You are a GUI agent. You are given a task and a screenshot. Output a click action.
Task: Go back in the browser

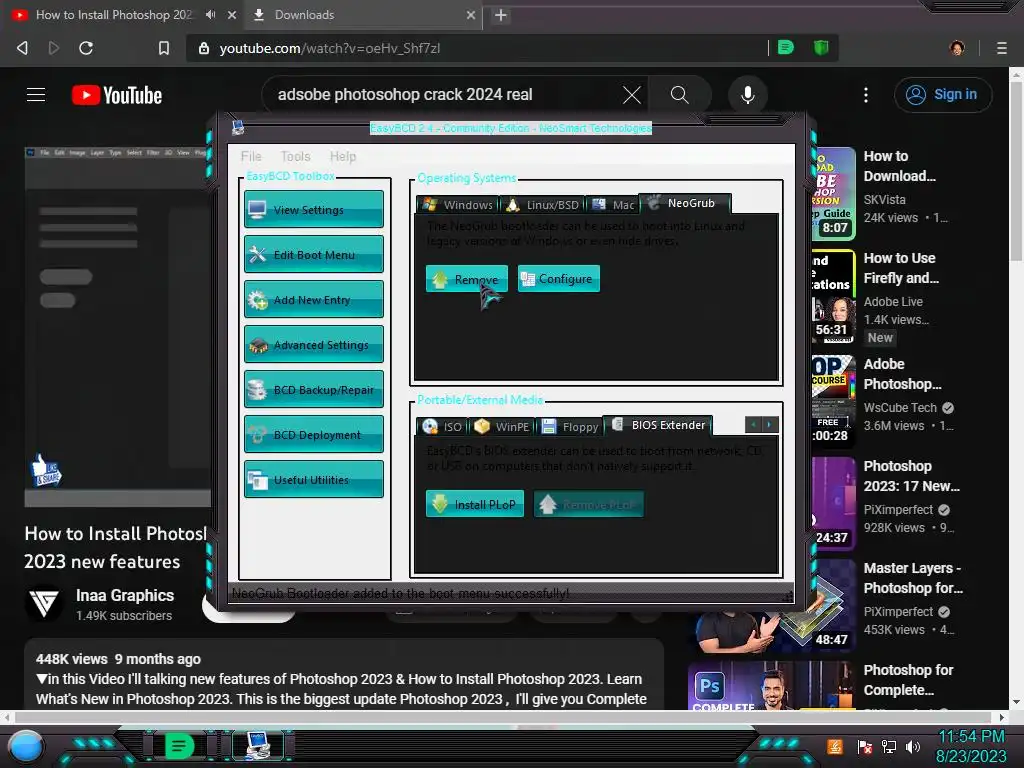[22, 48]
